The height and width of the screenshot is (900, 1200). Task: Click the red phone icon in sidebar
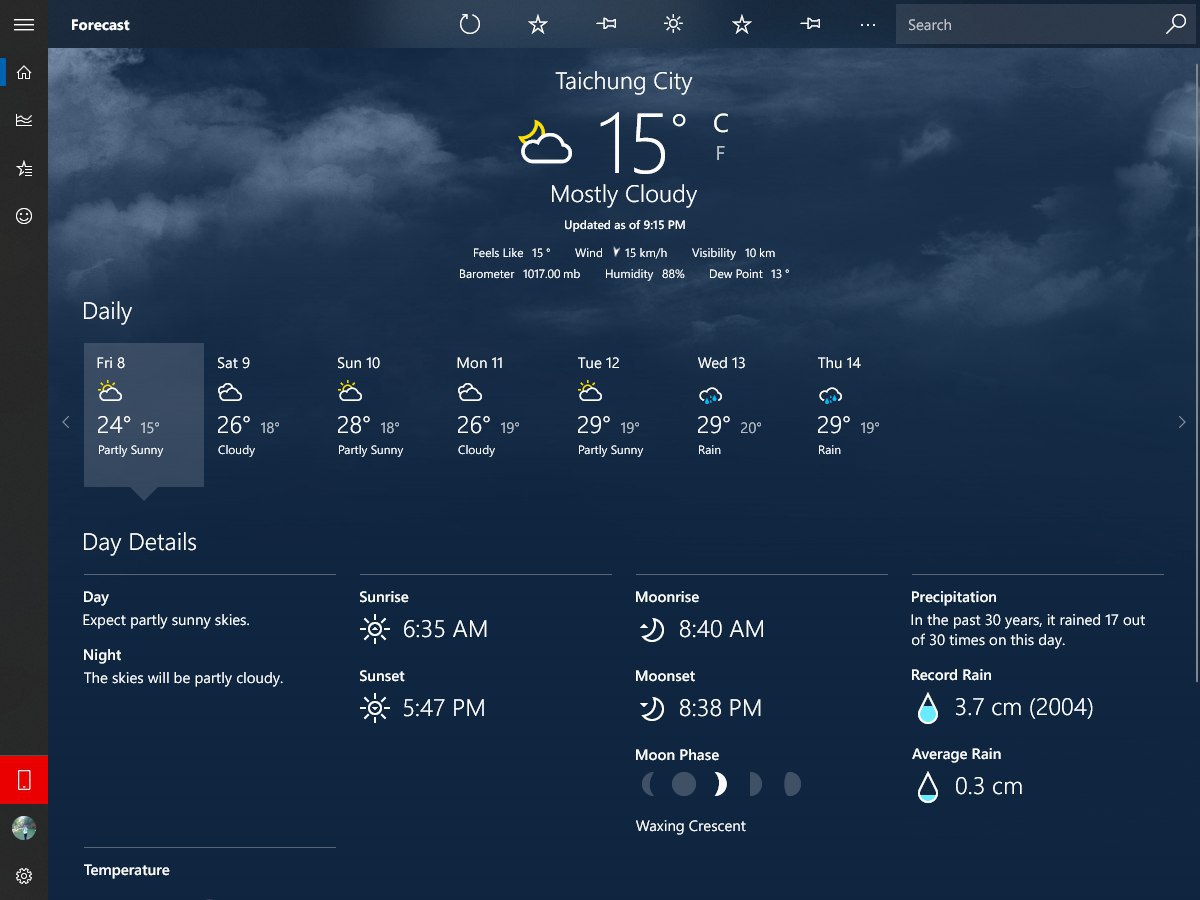pyautogui.click(x=24, y=779)
